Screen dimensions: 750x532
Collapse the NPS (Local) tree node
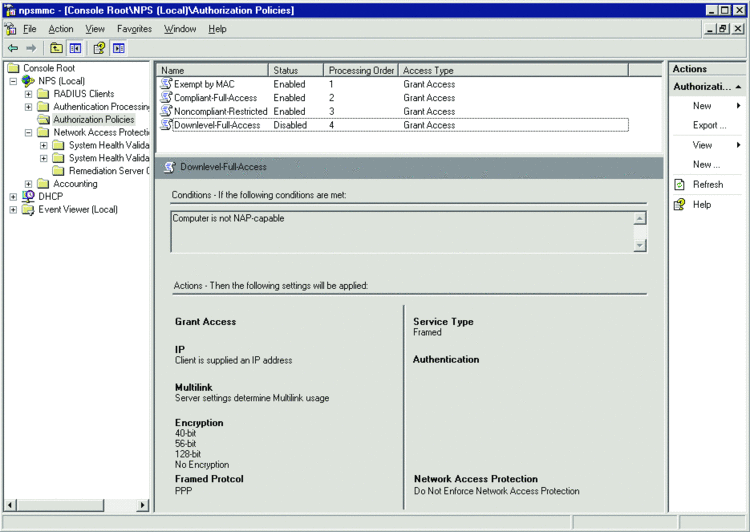[x=13, y=81]
